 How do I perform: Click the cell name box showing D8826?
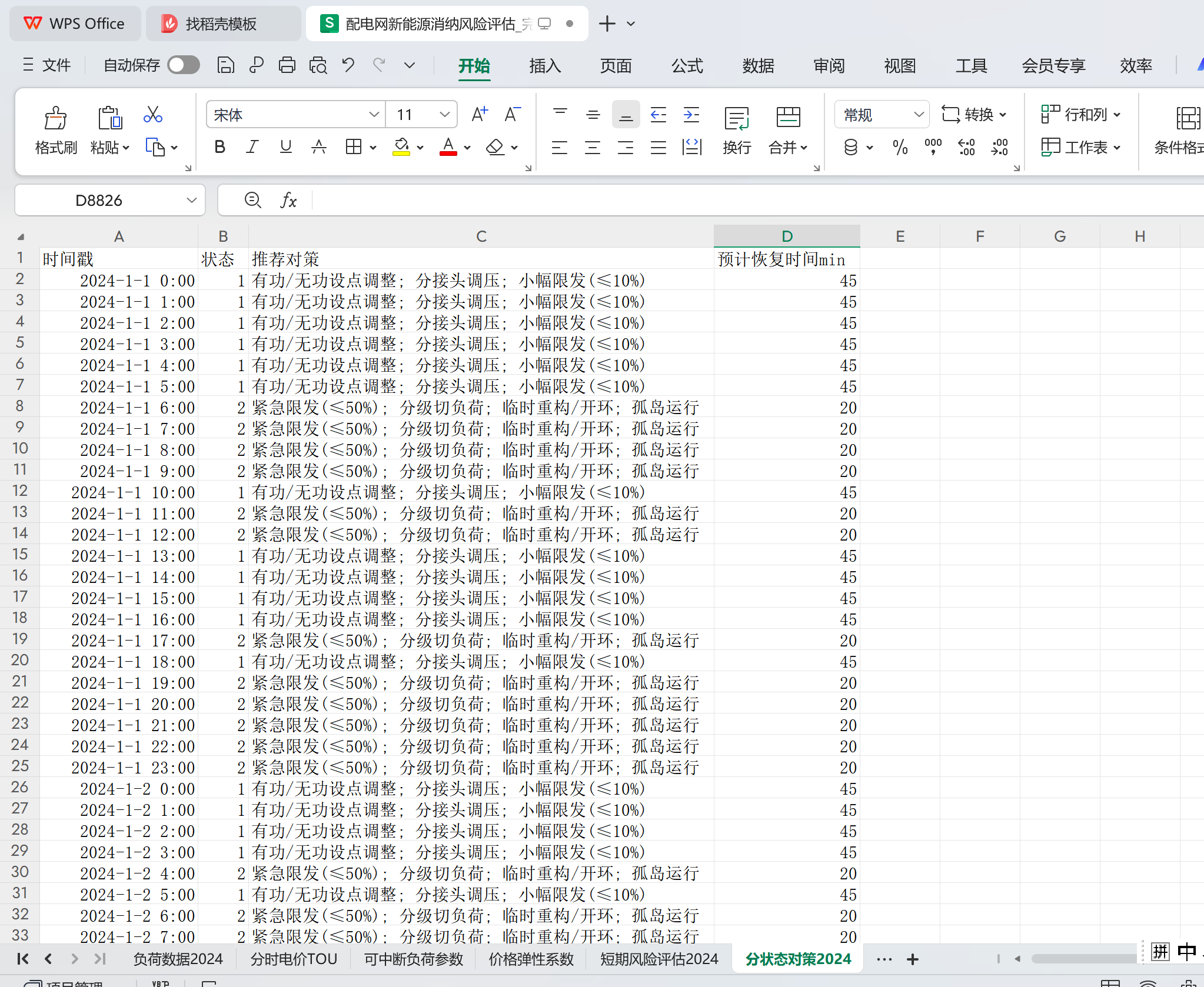(98, 200)
